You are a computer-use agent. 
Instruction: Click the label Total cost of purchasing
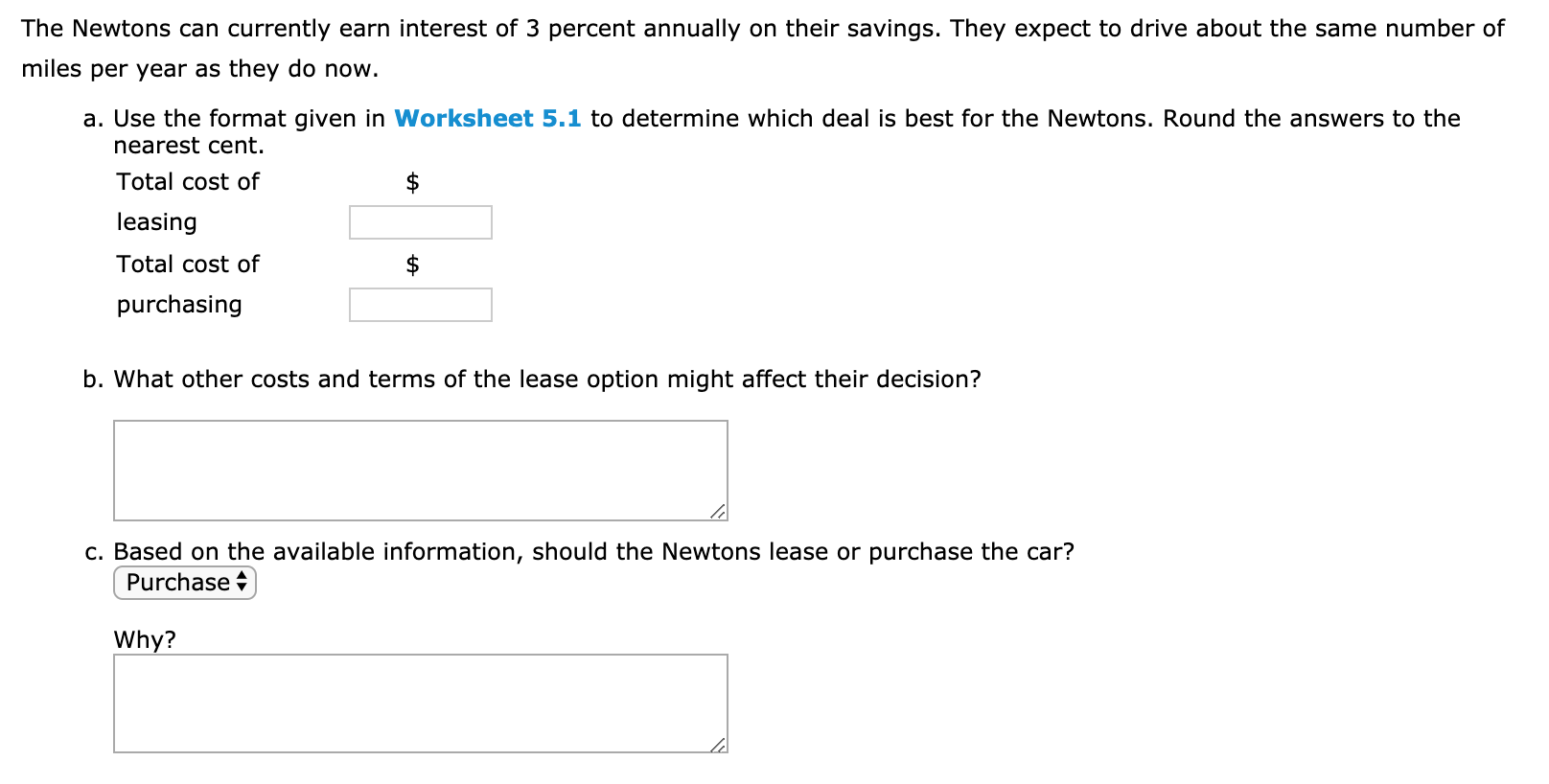coord(187,284)
